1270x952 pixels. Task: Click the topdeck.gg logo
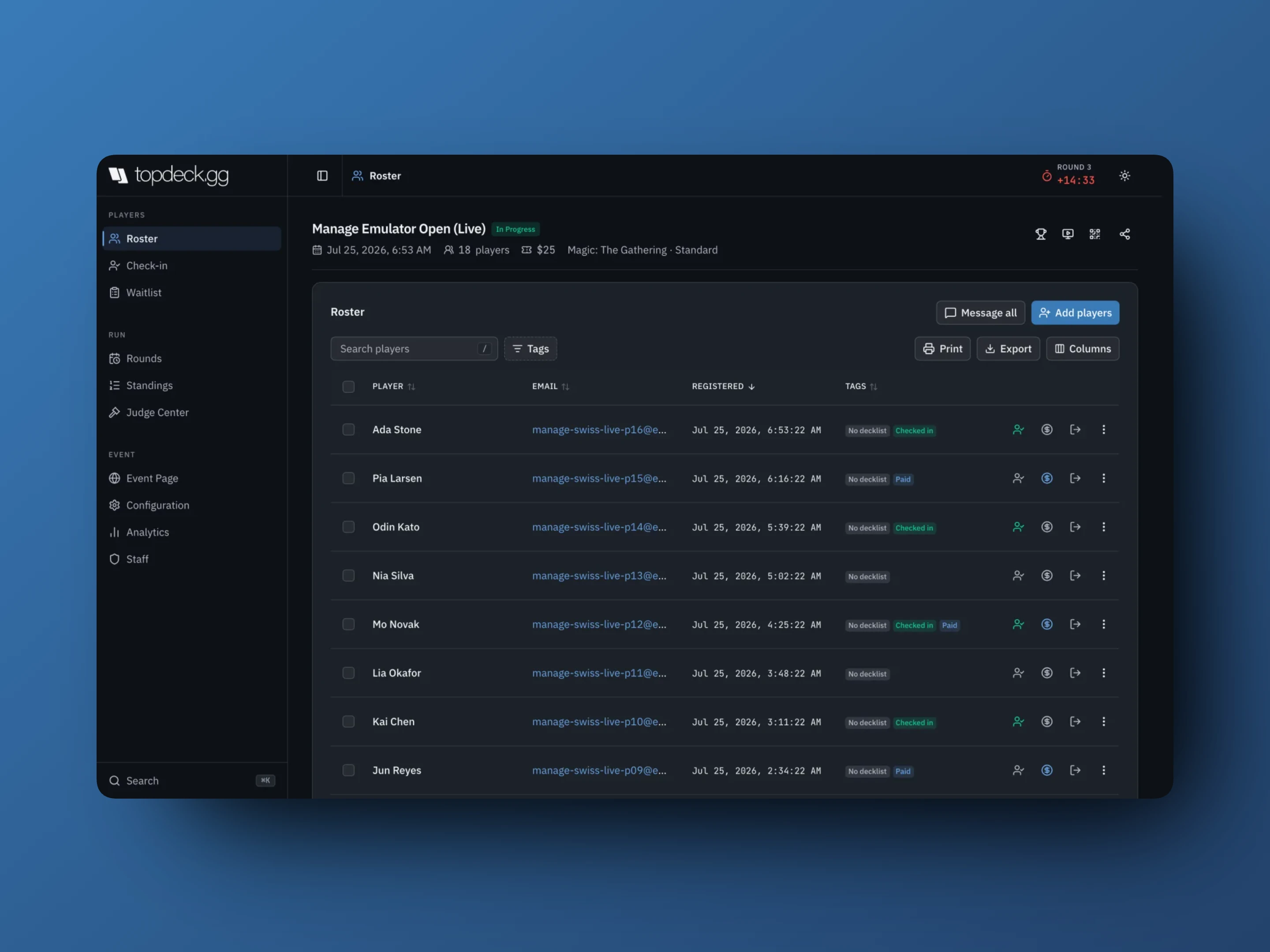pyautogui.click(x=169, y=175)
